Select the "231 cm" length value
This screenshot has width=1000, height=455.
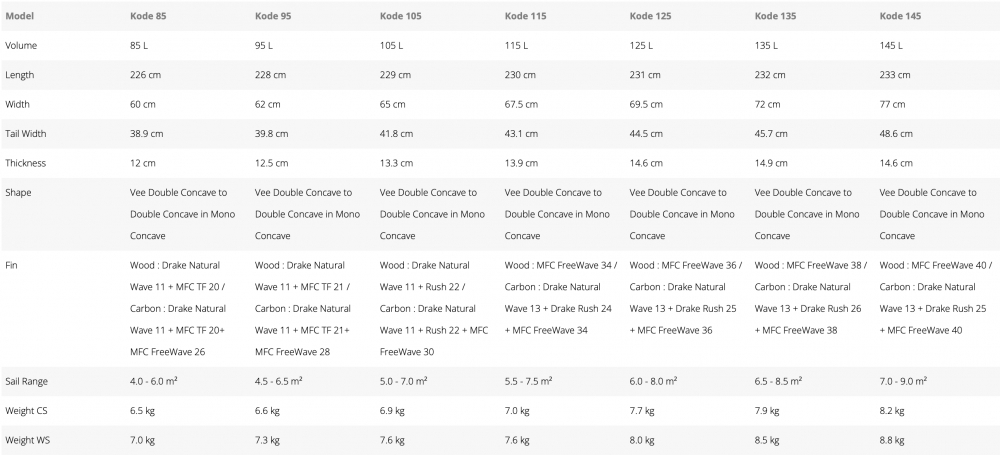646,75
